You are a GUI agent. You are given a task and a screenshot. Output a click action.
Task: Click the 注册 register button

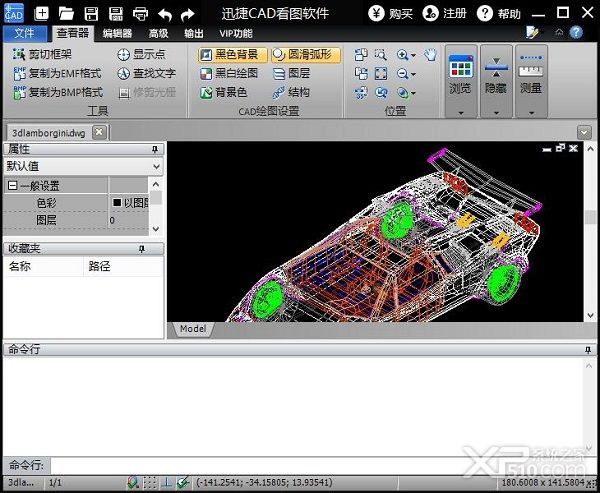tap(445, 13)
